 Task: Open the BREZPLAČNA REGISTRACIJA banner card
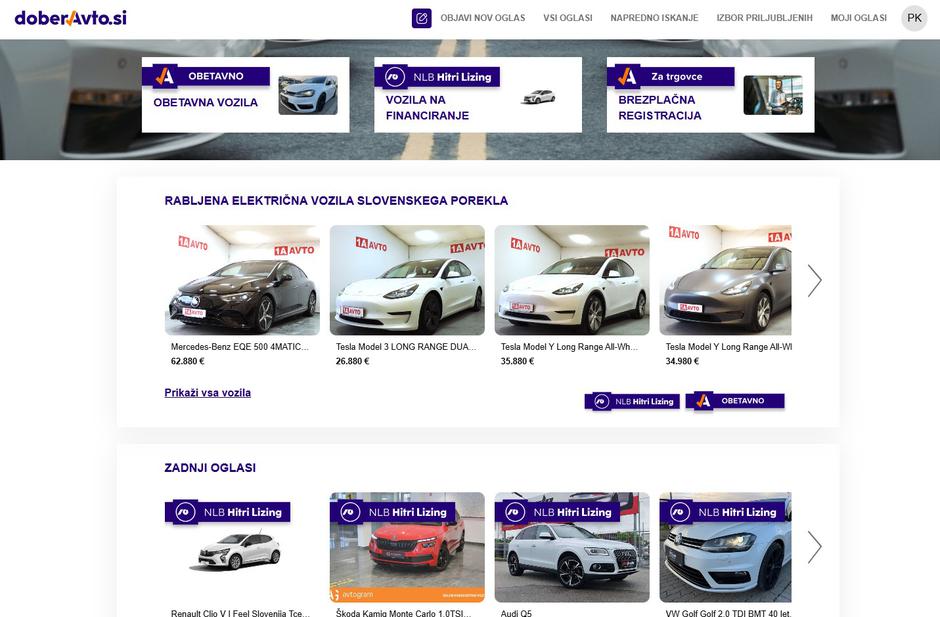tap(710, 95)
